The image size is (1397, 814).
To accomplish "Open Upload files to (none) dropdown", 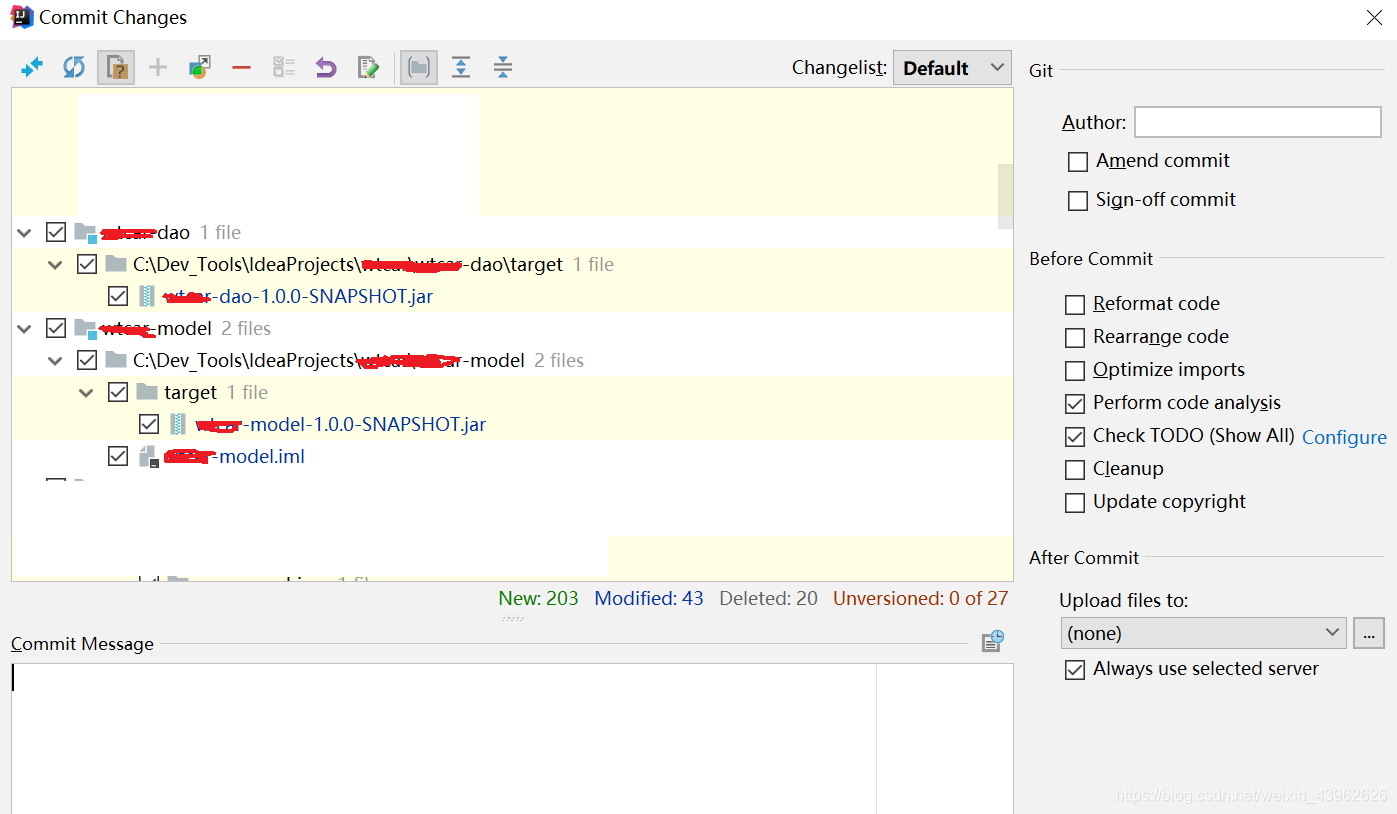I will click(1204, 633).
